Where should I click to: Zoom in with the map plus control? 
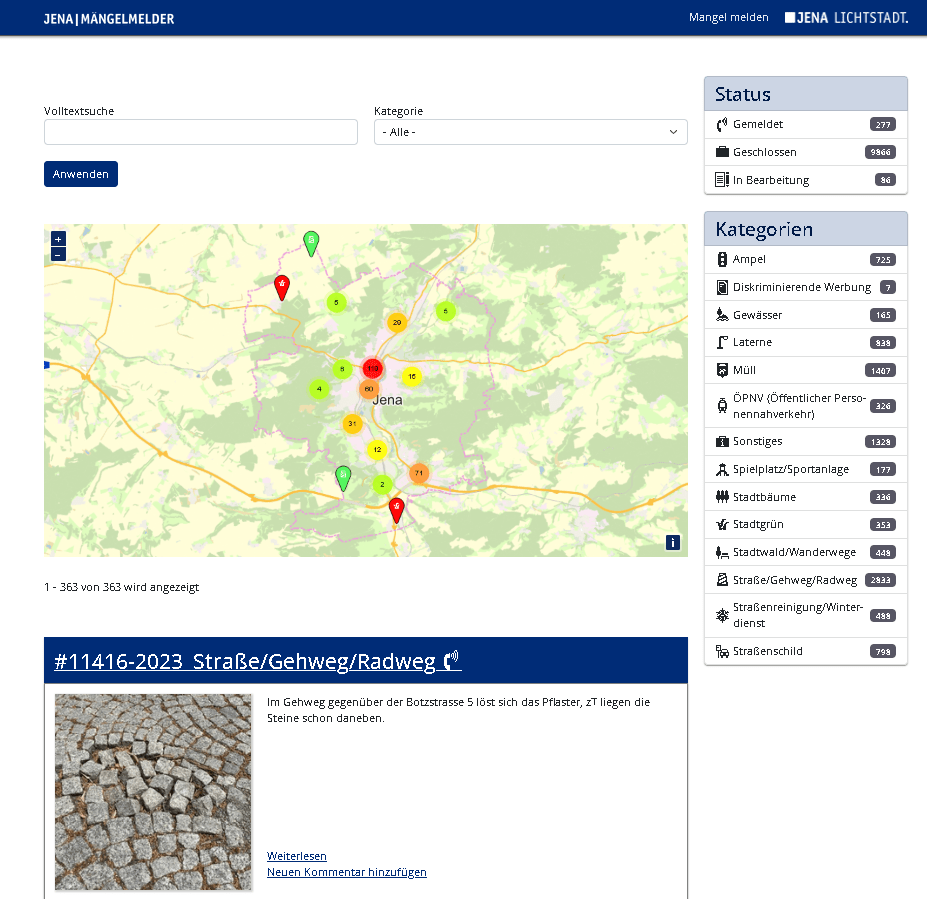(58, 239)
